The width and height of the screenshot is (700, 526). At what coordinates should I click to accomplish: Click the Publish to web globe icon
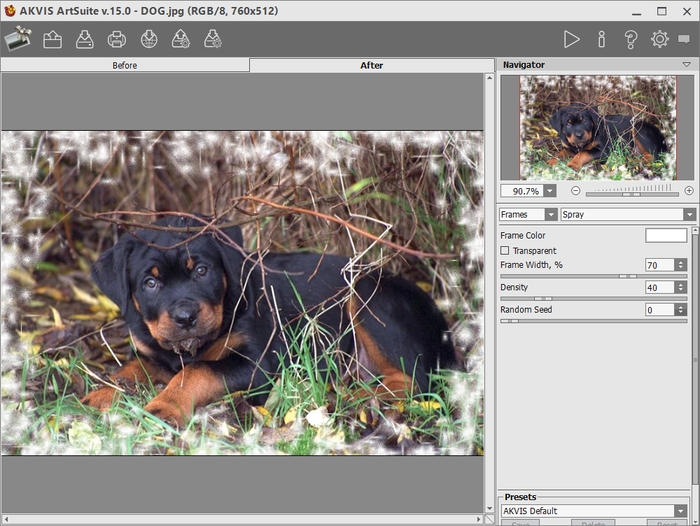coord(149,39)
